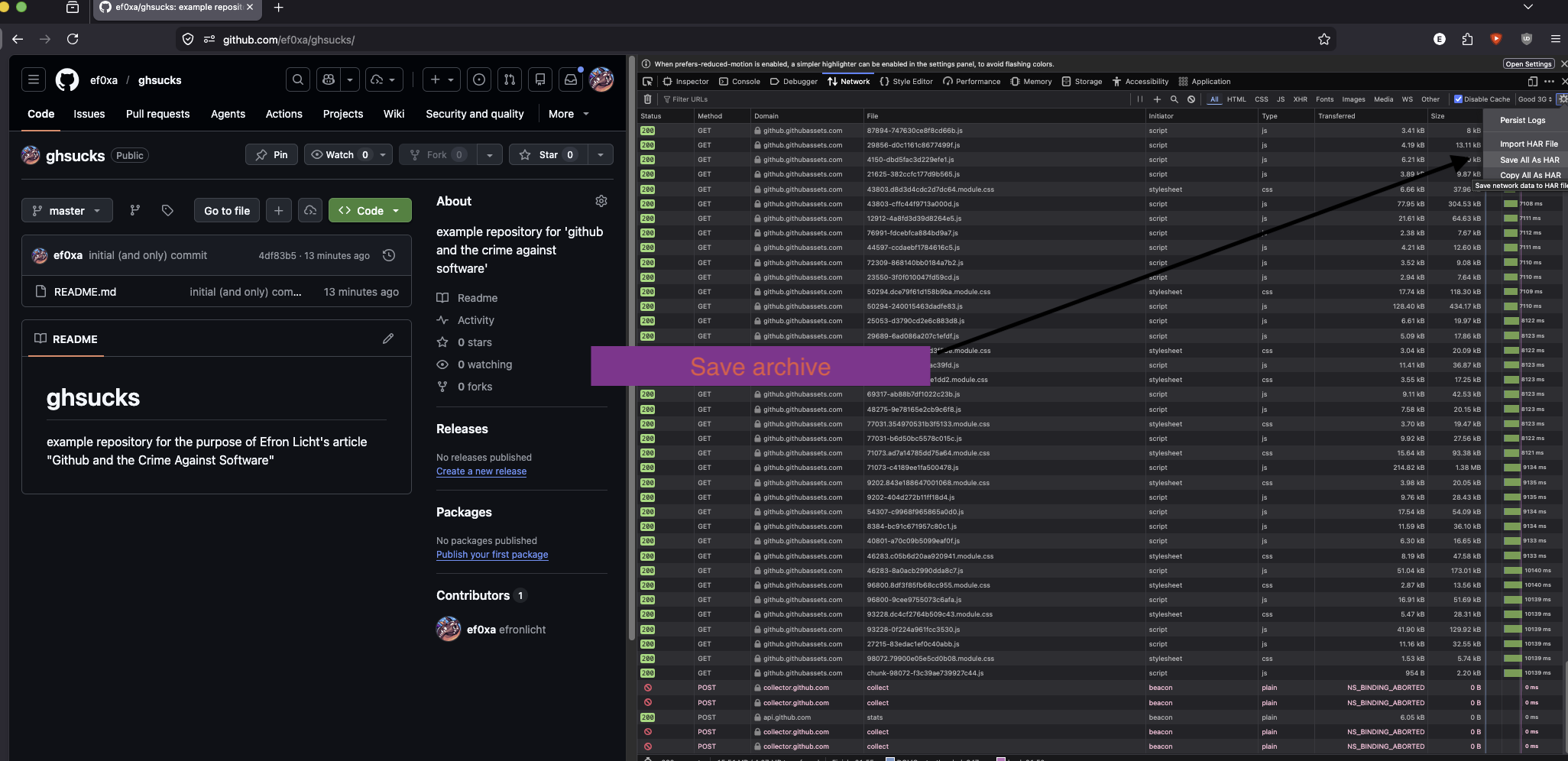Toggle the Disable Cache checkbox

(1458, 99)
